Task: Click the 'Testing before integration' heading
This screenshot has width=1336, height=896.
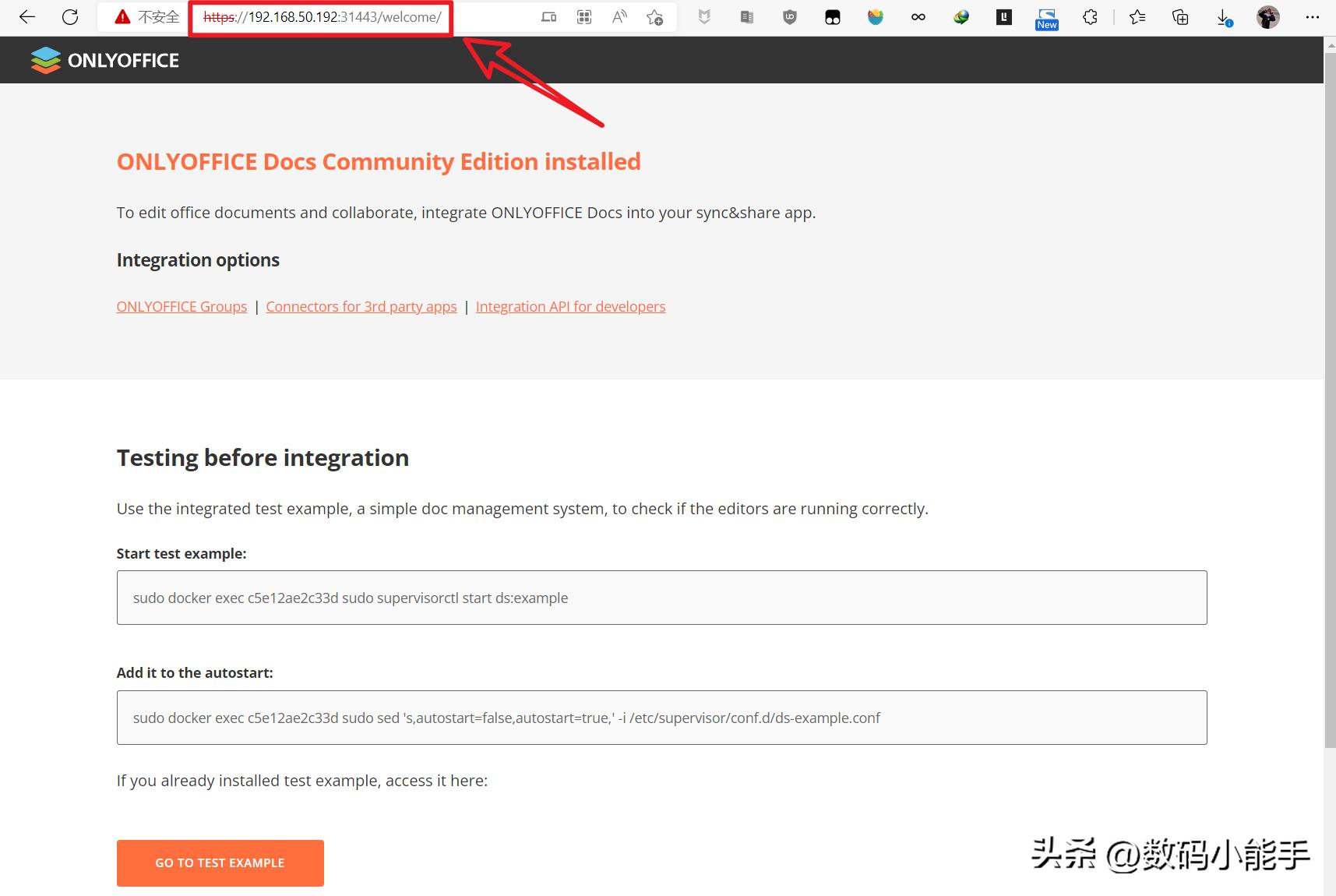Action: click(x=263, y=458)
